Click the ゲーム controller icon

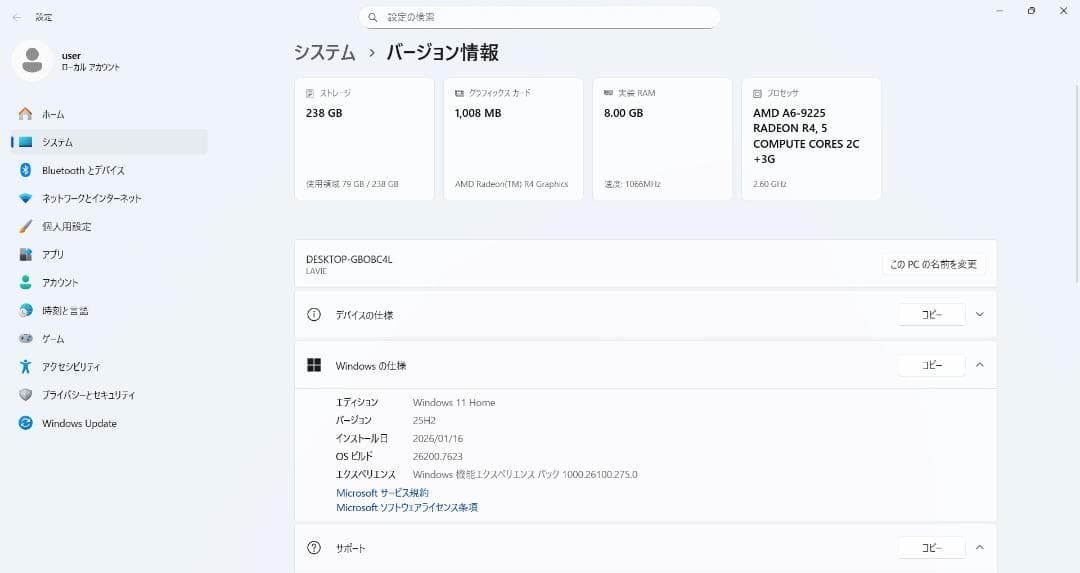(x=25, y=339)
